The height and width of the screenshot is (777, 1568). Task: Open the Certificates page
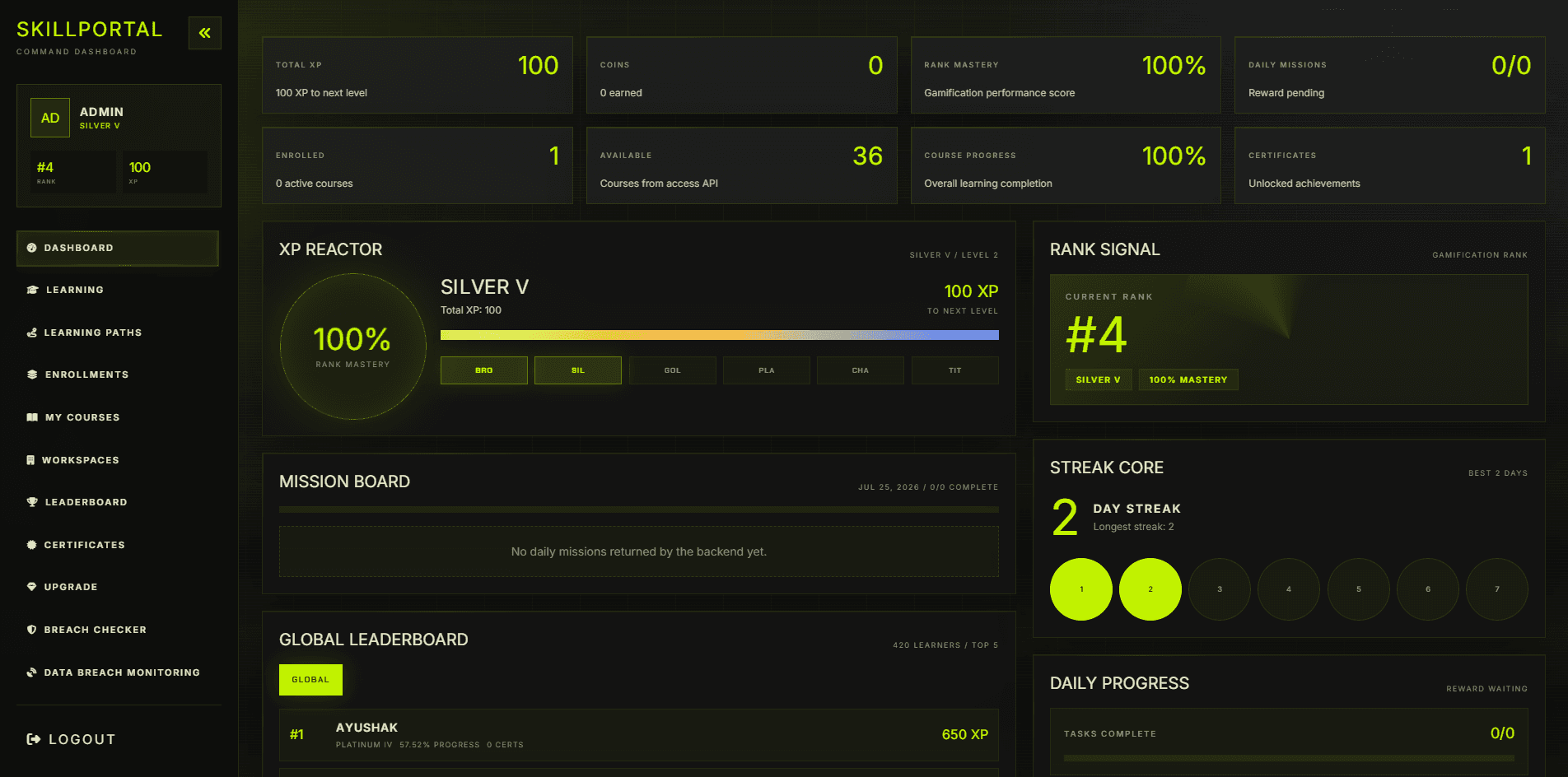tap(118, 545)
